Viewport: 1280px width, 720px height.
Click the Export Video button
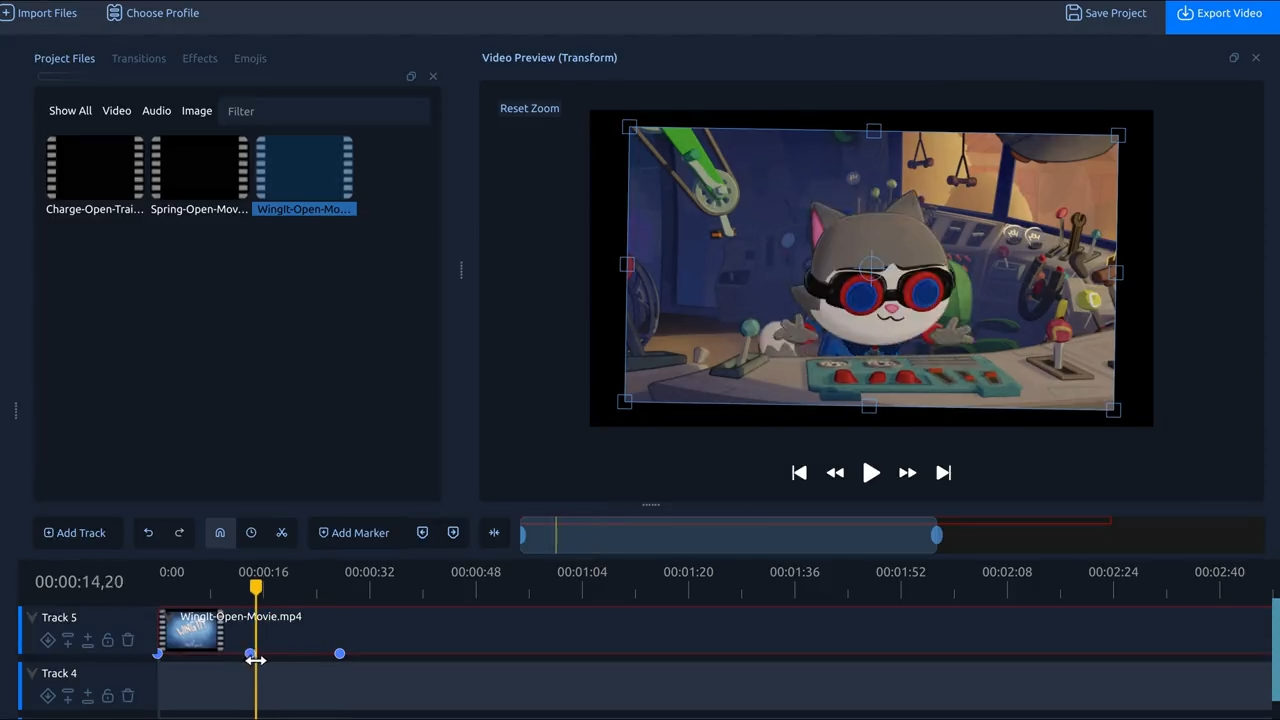coord(1220,13)
